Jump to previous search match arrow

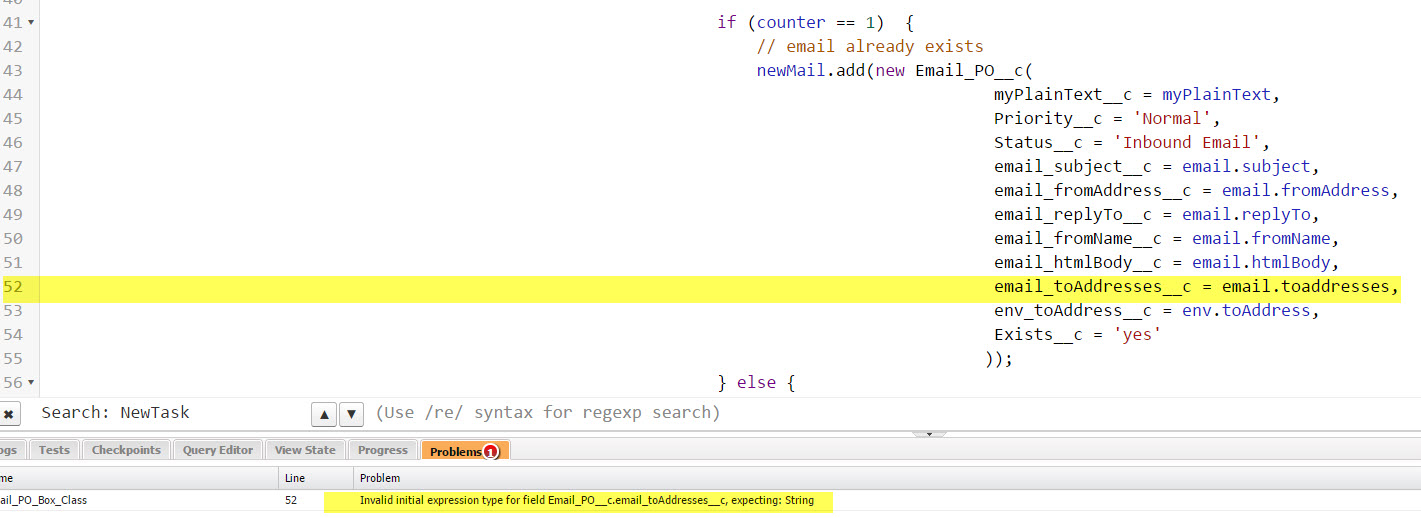(324, 413)
